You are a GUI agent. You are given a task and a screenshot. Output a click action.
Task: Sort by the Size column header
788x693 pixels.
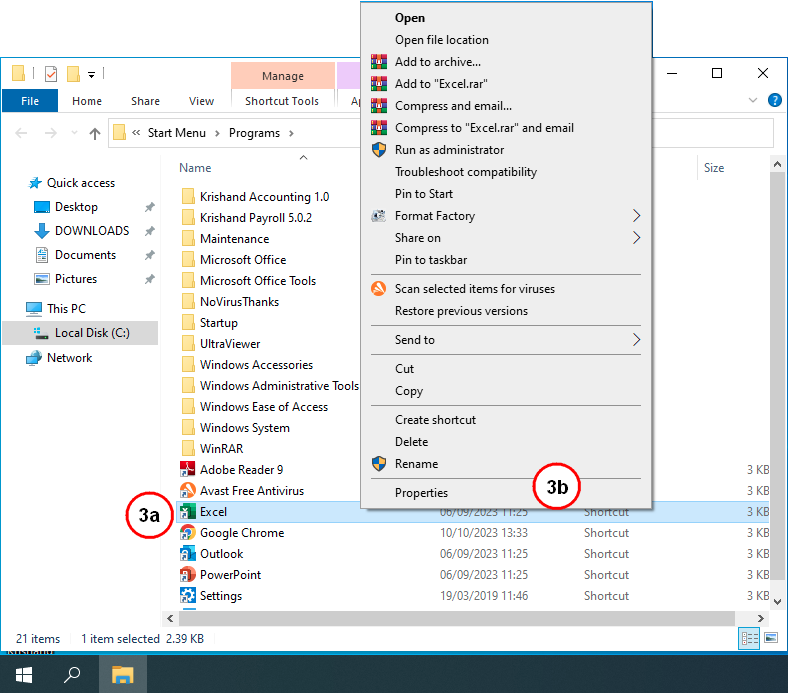(714, 168)
